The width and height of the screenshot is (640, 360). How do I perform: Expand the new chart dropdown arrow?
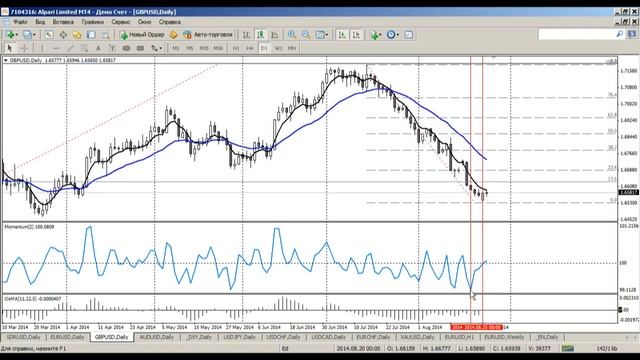coord(16,35)
